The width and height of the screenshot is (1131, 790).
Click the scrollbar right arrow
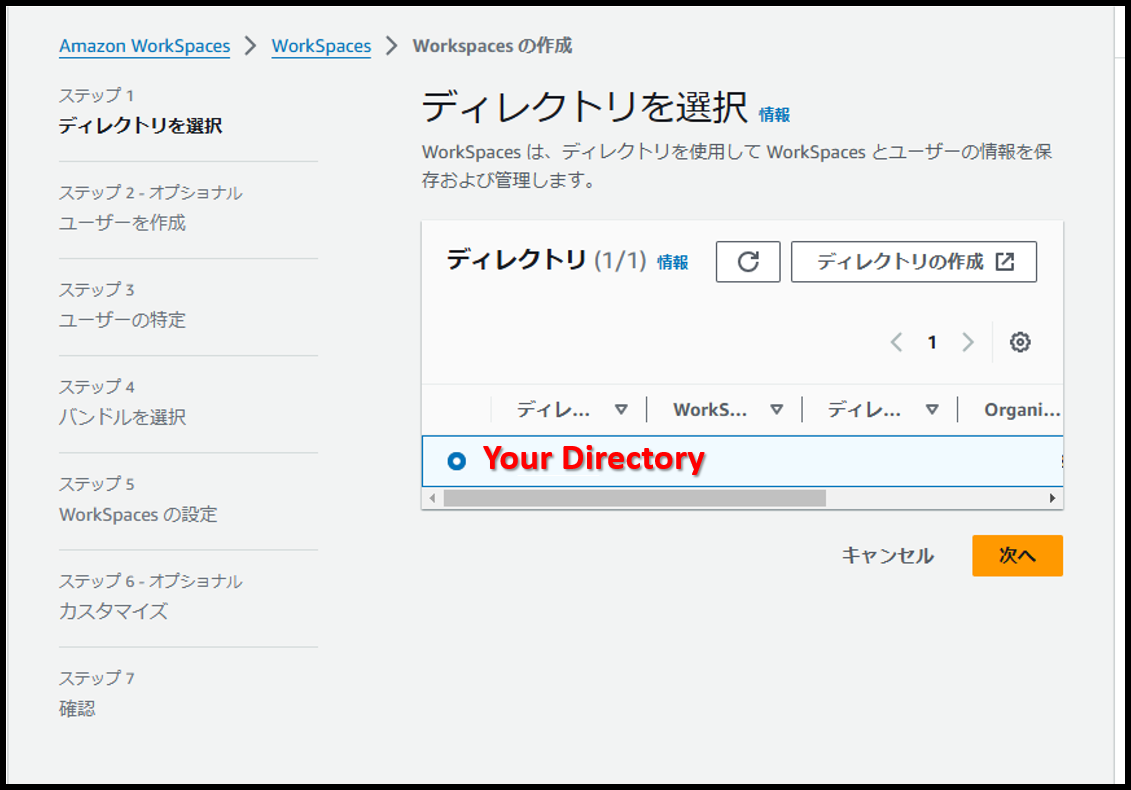pyautogui.click(x=1052, y=498)
